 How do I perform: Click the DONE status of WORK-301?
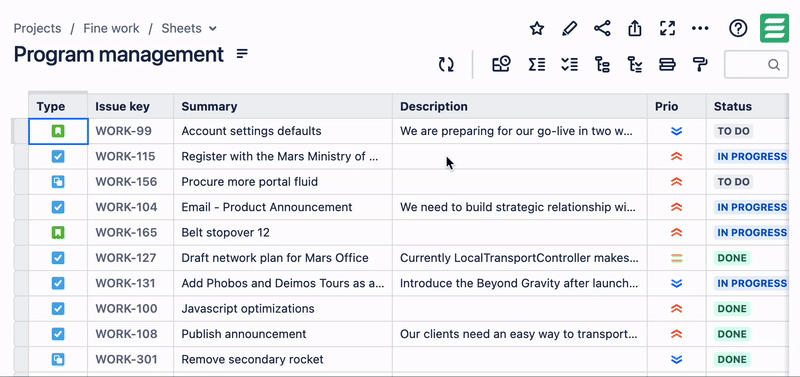point(732,360)
